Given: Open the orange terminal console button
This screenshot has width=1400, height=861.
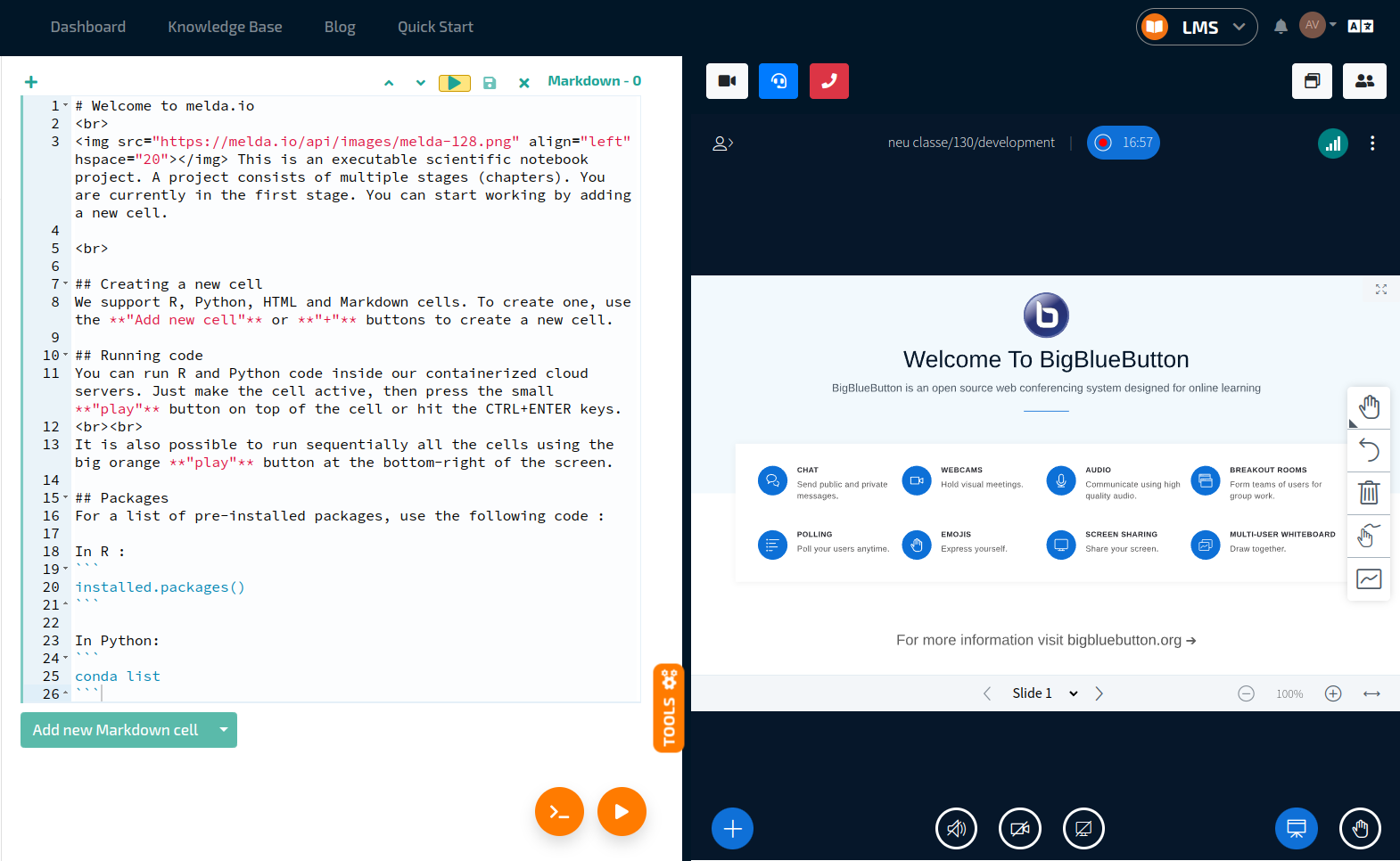Looking at the screenshot, I should point(559,811).
